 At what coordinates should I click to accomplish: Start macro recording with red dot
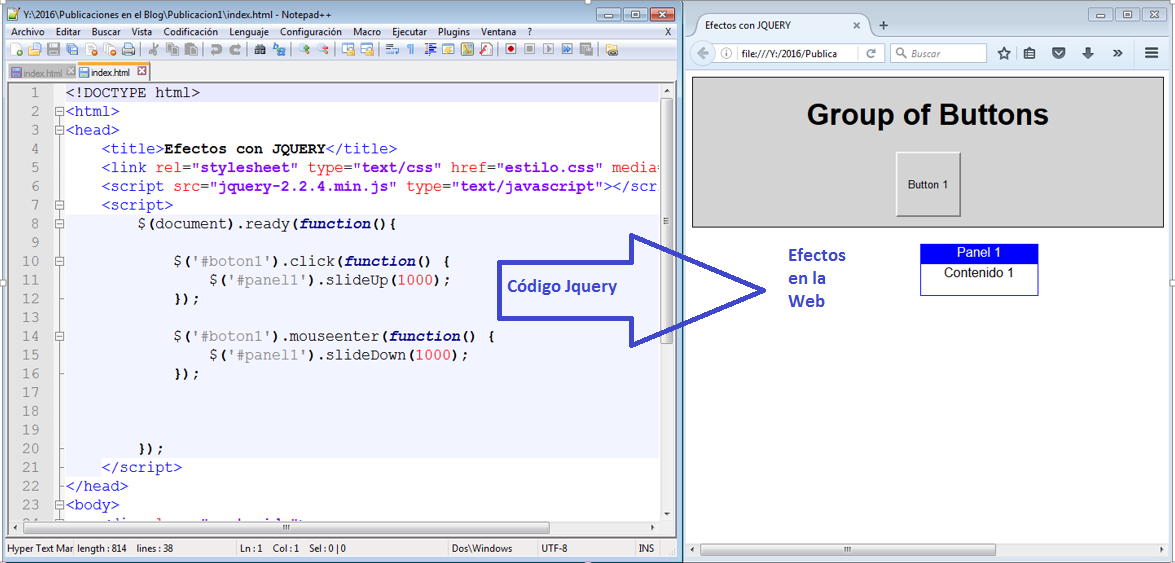point(510,50)
